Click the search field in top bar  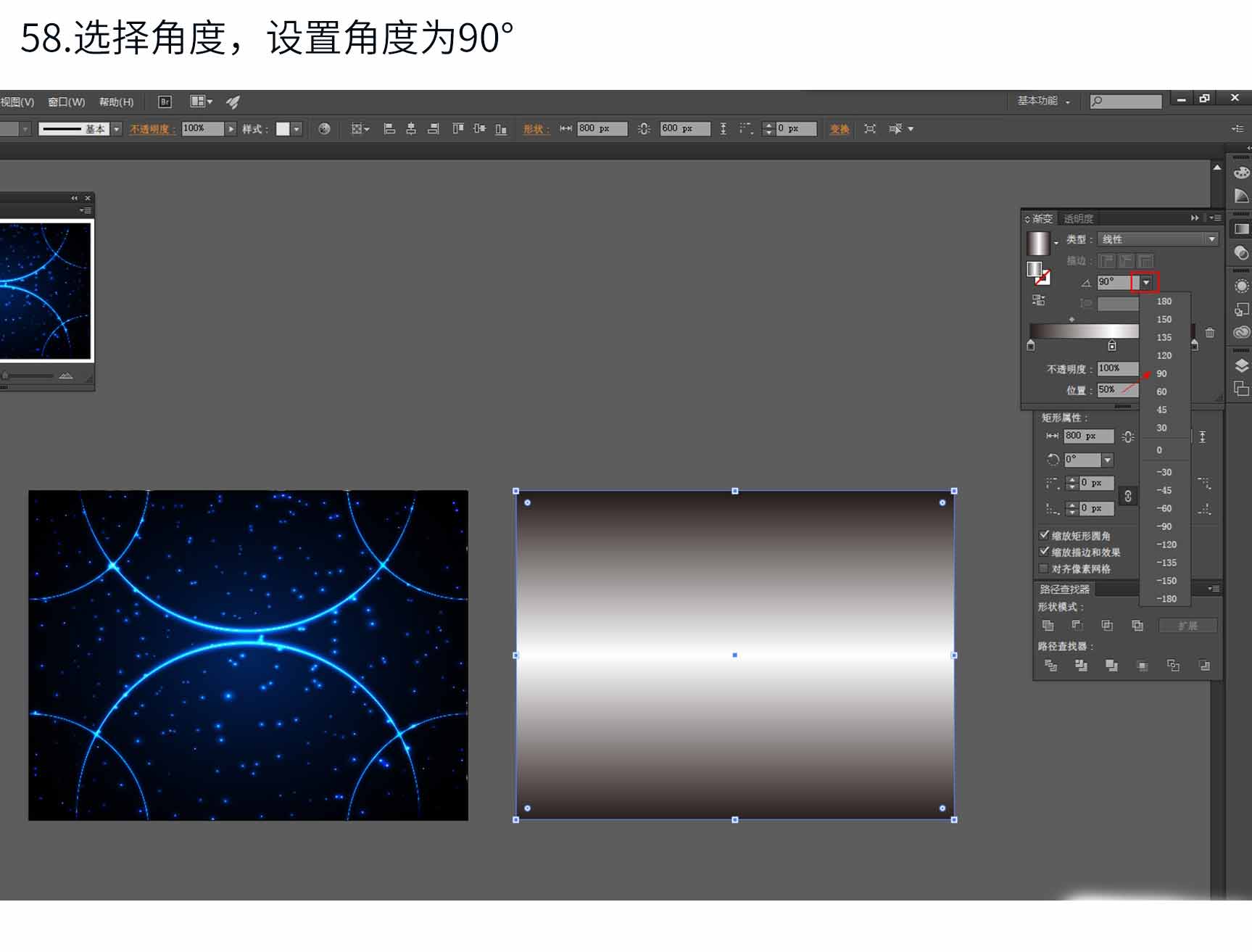point(1126,102)
